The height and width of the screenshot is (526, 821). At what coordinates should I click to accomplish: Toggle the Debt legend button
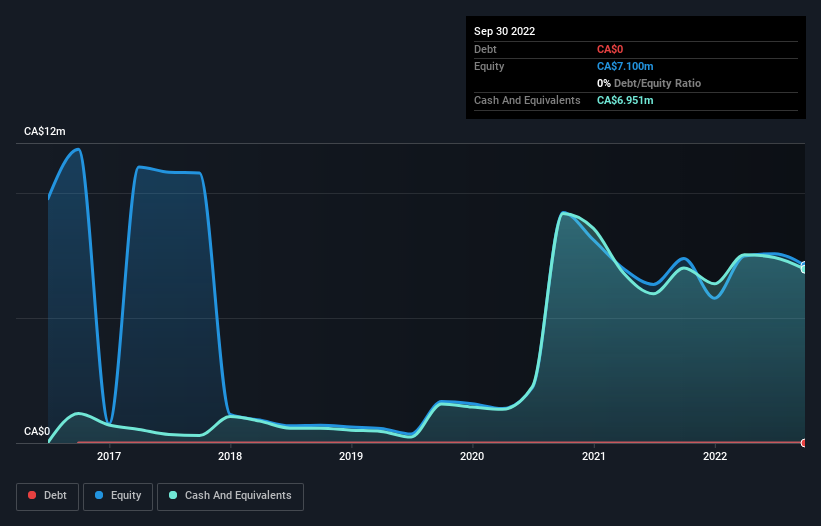(x=47, y=496)
